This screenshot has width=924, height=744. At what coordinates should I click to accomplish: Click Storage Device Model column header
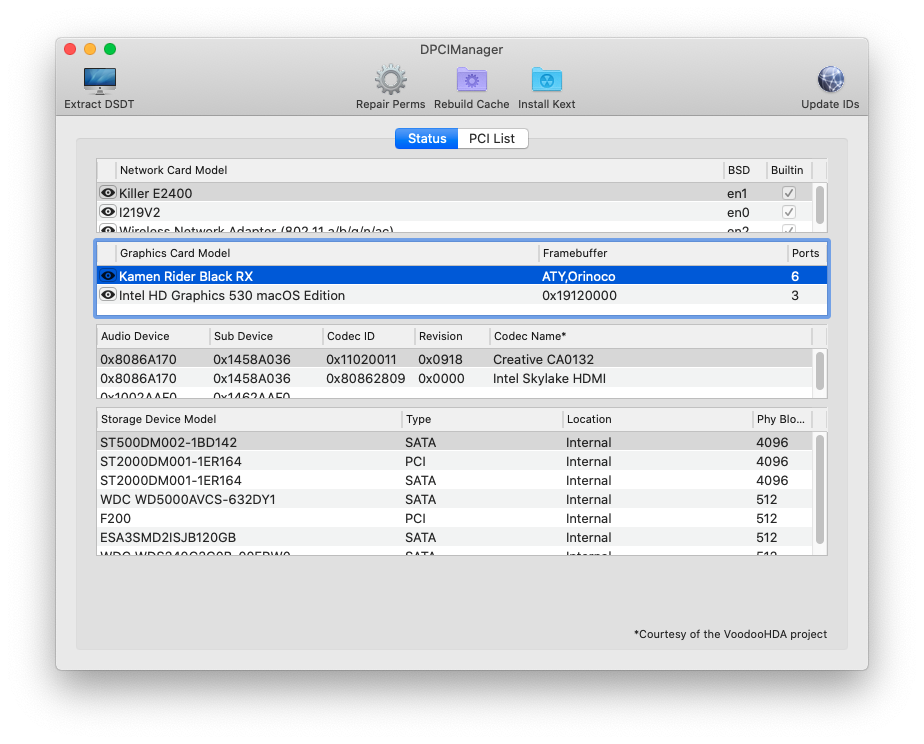[249, 419]
